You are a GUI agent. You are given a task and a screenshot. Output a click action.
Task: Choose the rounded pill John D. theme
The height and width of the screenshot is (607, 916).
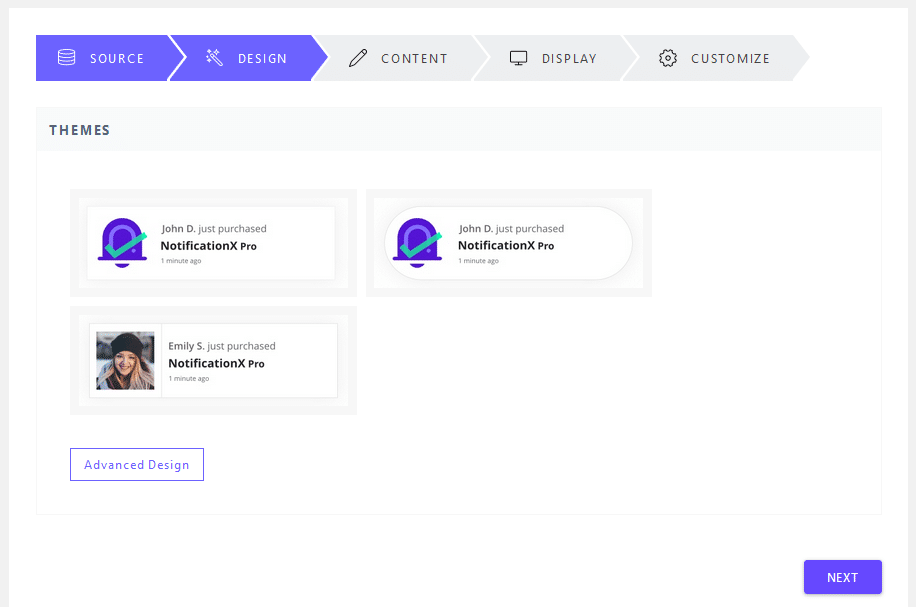[x=509, y=243]
